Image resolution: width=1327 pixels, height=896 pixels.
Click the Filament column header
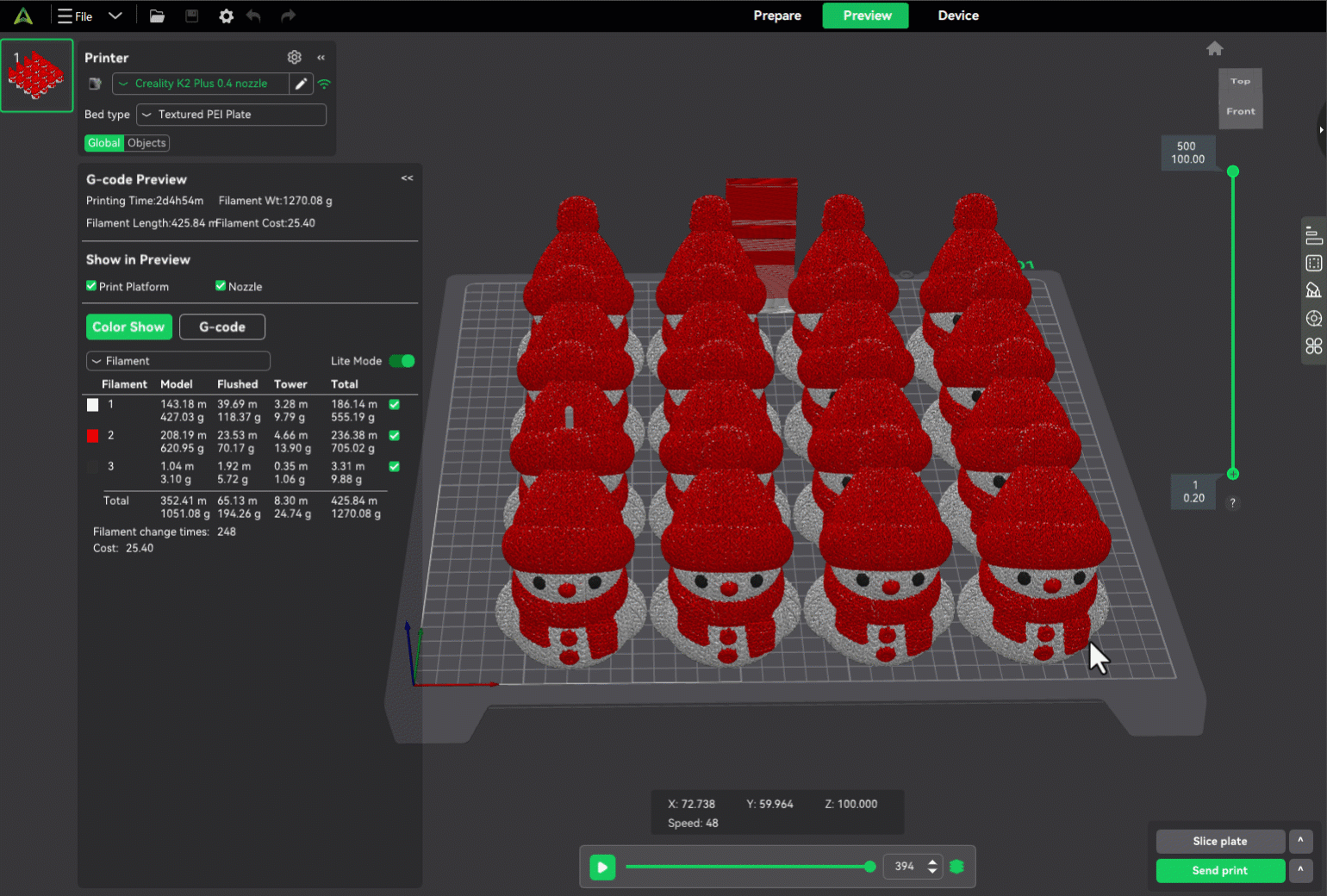(124, 384)
